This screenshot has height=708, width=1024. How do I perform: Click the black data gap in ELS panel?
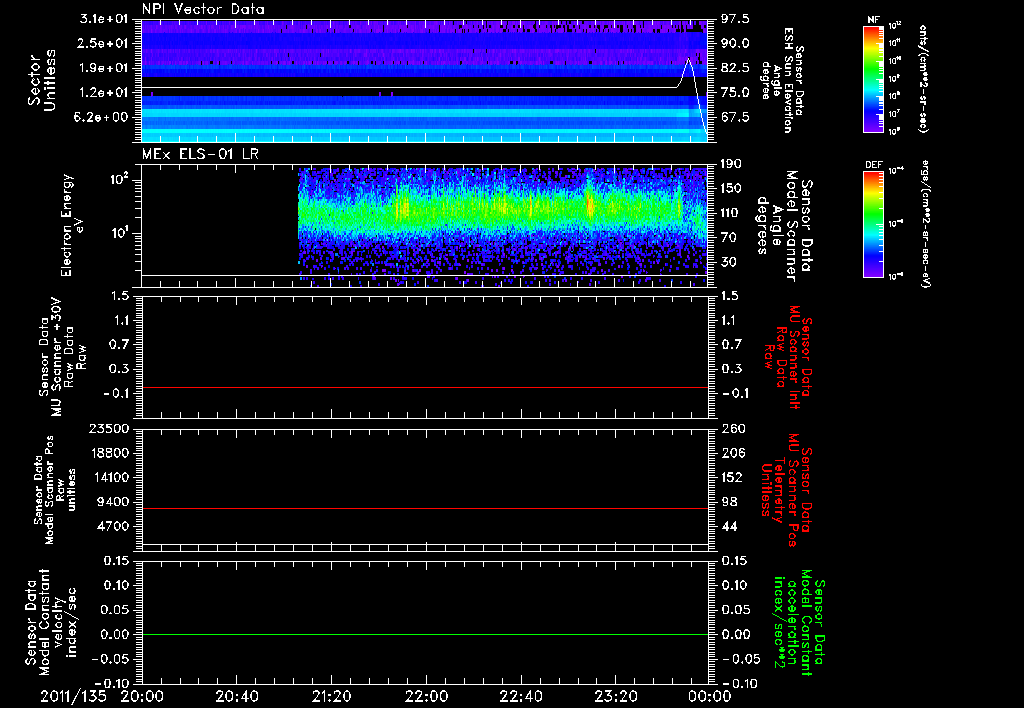(x=220, y=215)
